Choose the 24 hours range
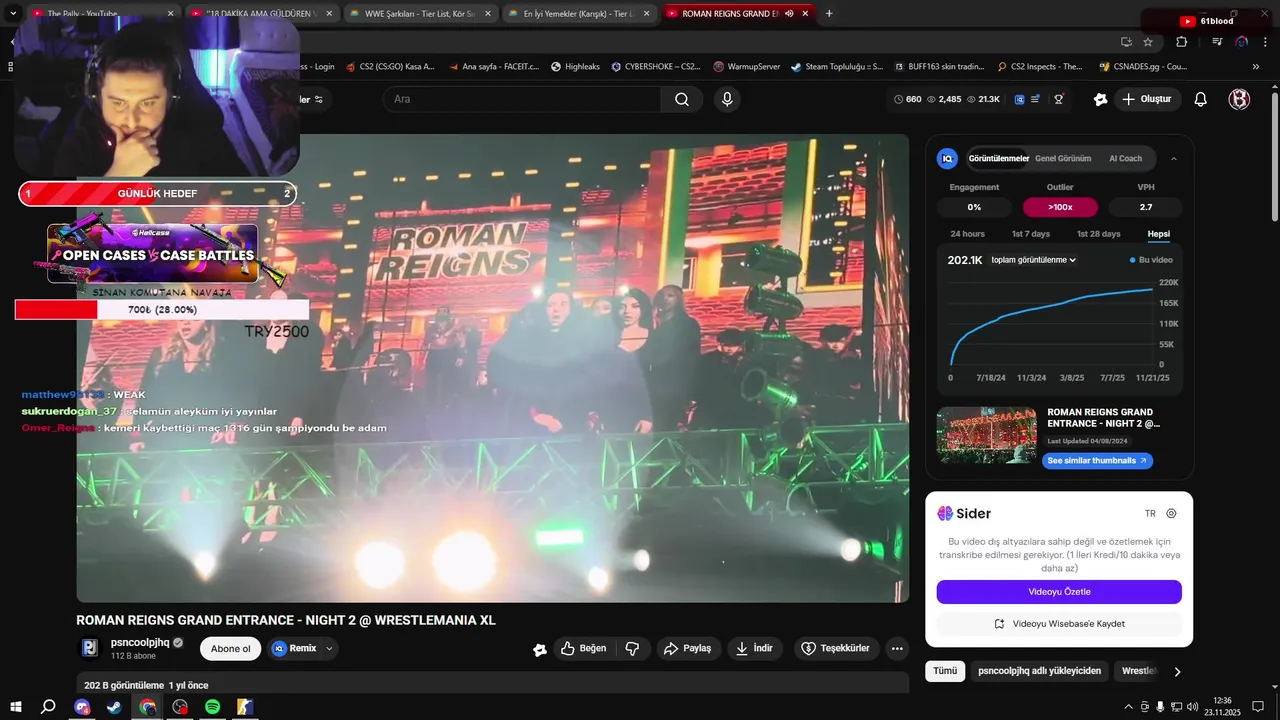The width and height of the screenshot is (1280, 720). click(x=967, y=234)
